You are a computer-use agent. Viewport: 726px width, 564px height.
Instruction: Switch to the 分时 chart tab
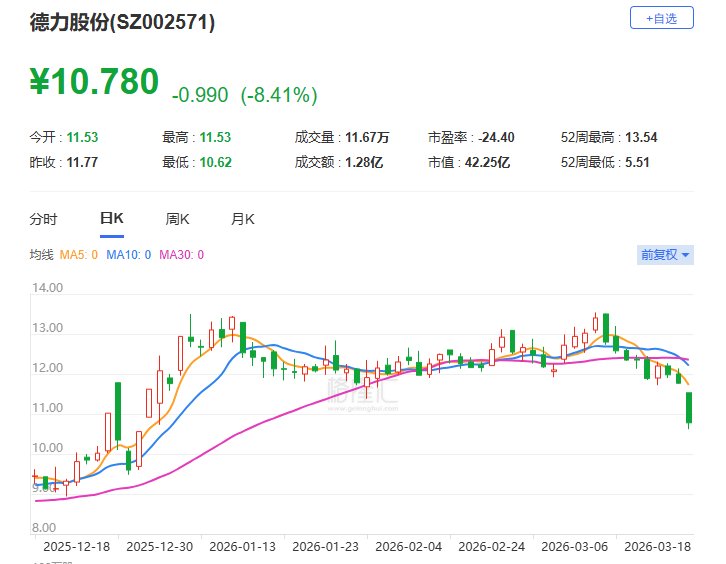pos(43,219)
